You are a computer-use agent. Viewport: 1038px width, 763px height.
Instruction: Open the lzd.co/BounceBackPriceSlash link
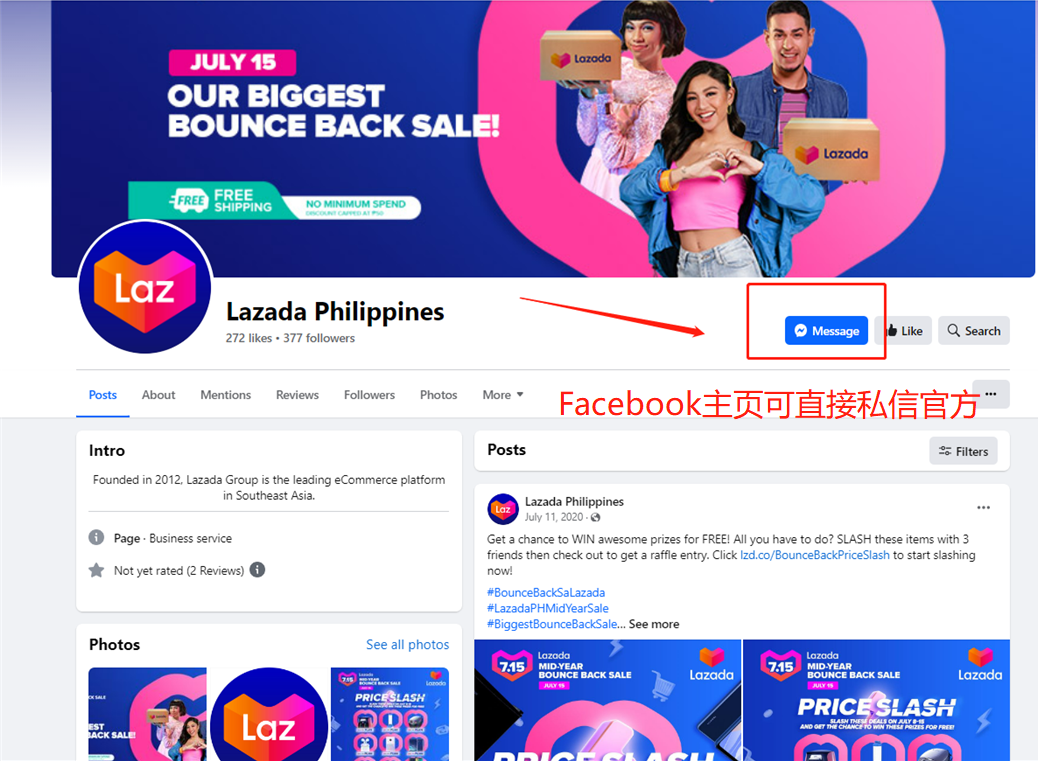click(815, 555)
